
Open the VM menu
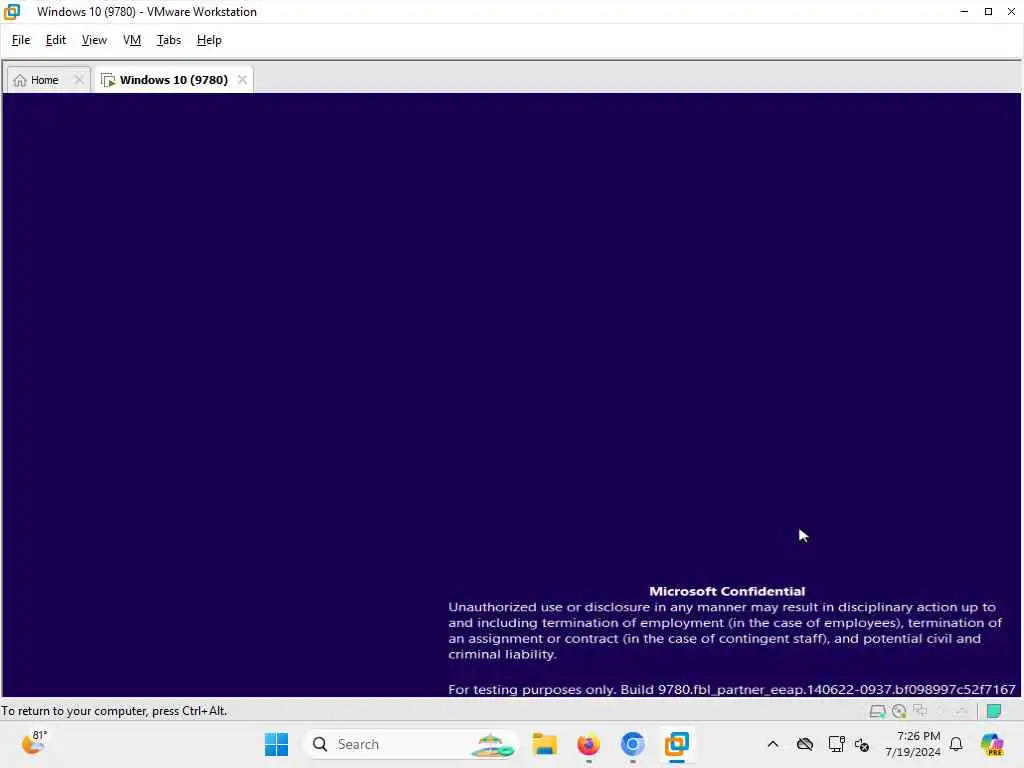click(132, 40)
